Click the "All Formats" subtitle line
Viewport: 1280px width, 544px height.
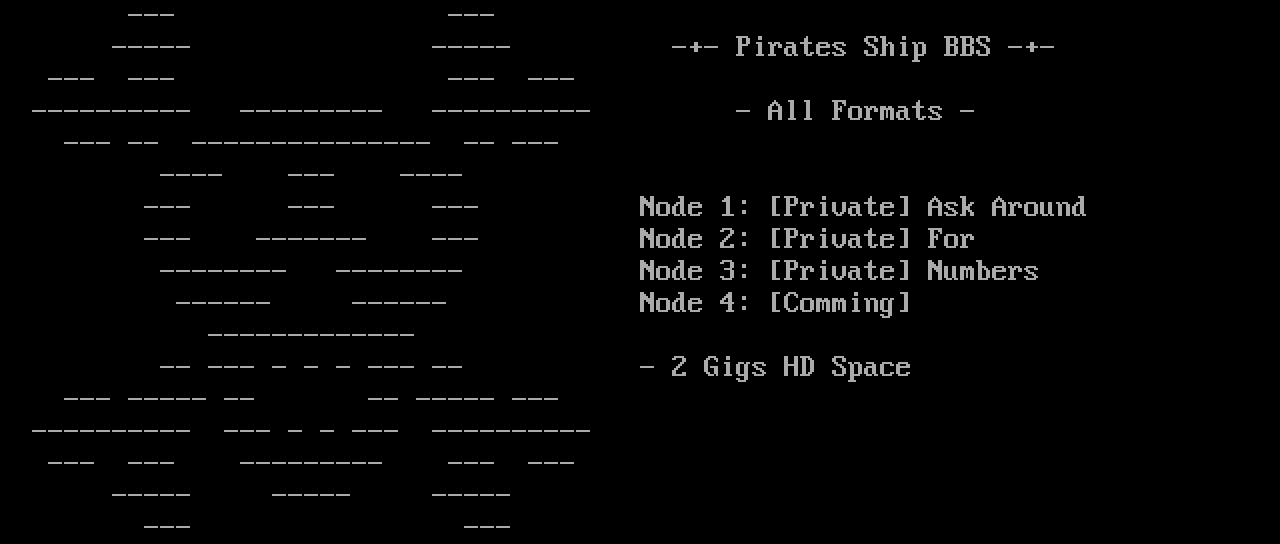tap(854, 111)
